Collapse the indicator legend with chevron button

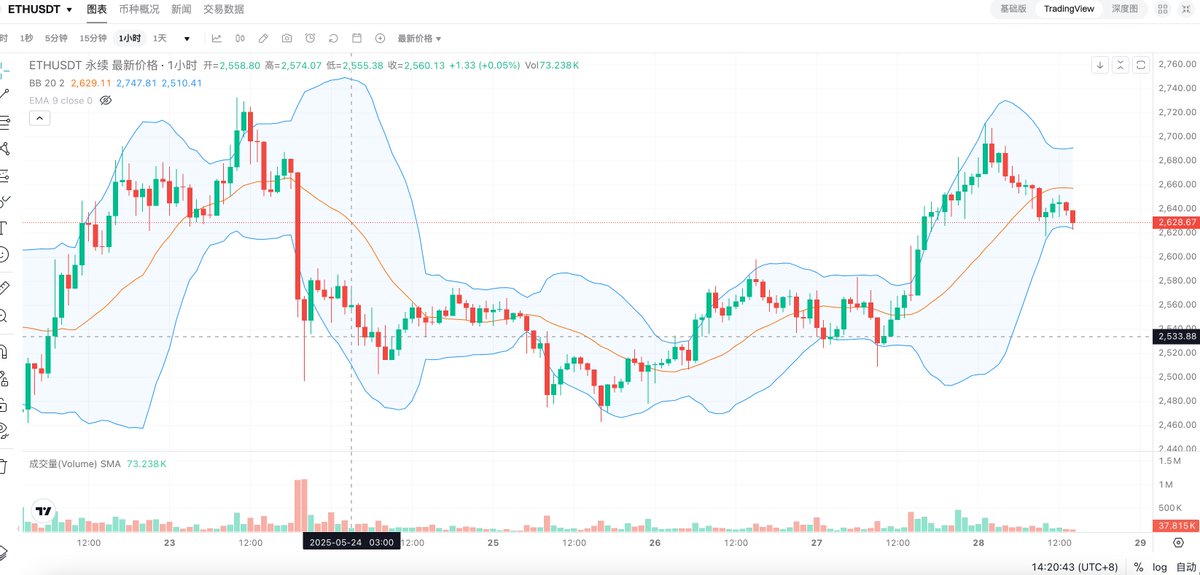[38, 118]
